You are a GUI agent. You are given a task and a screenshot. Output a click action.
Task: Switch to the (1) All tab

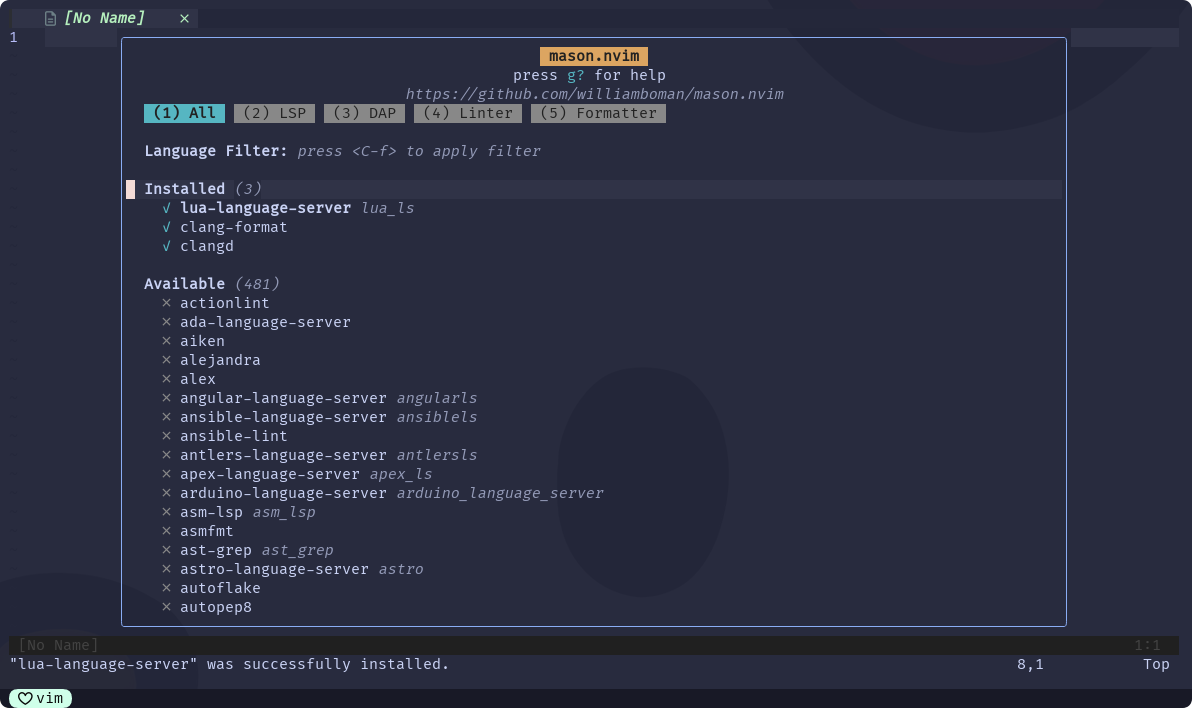point(185,113)
